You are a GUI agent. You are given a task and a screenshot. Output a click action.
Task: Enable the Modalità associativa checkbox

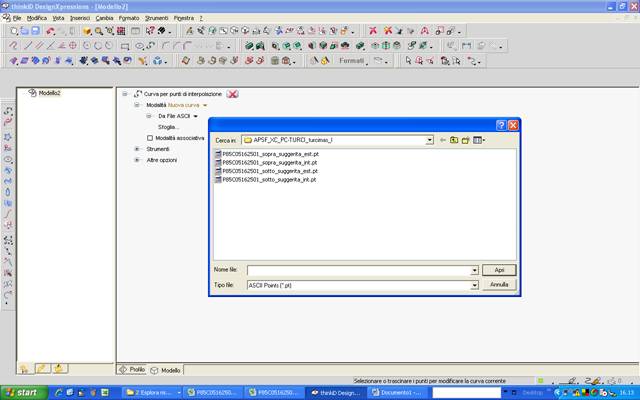click(150, 138)
